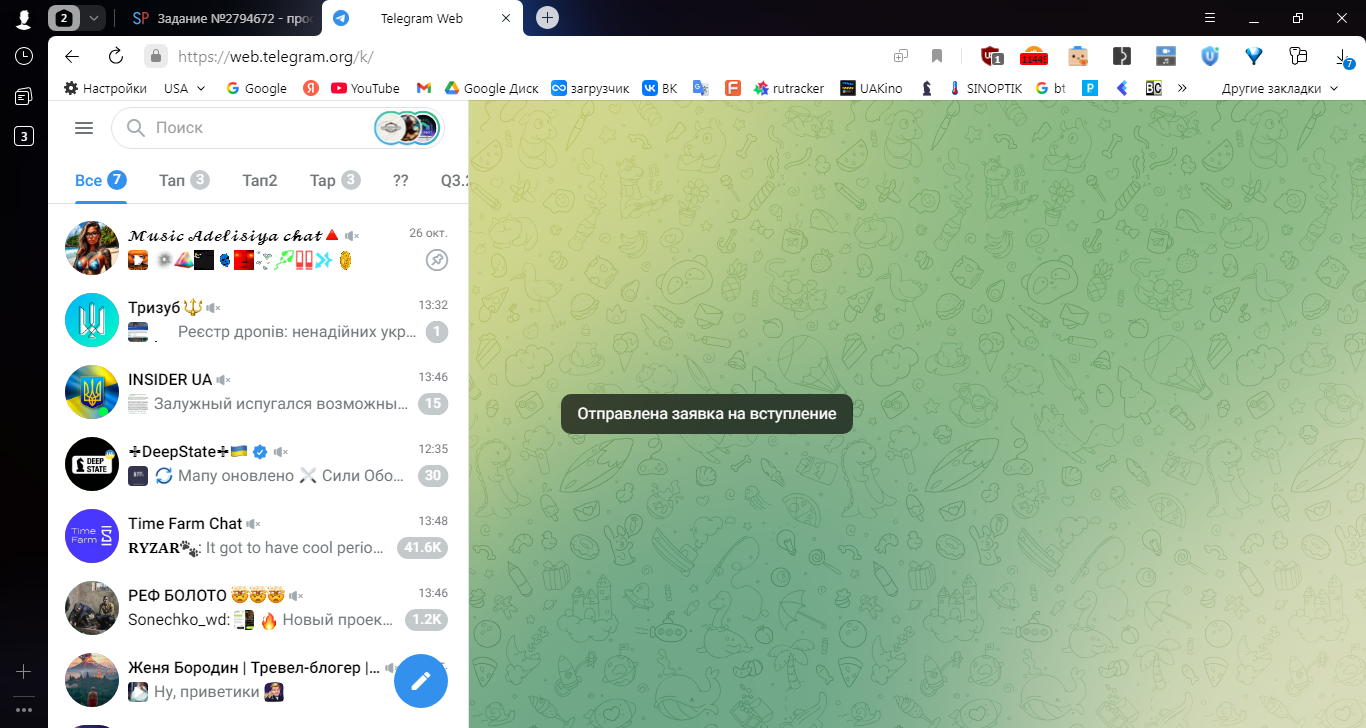Open the Google Диск bookmark
The width and height of the screenshot is (1366, 728).
click(x=491, y=88)
